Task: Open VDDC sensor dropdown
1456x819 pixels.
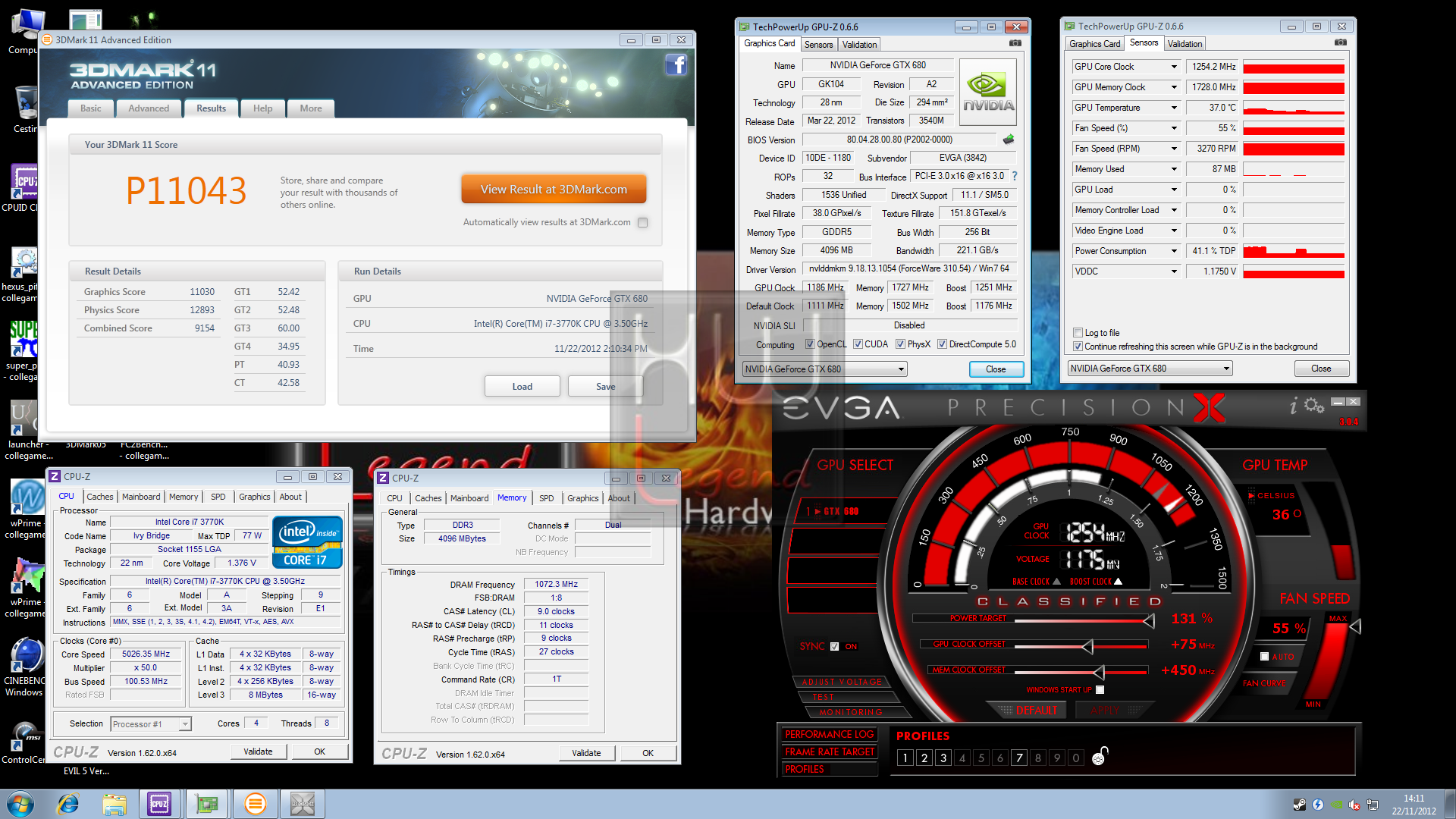Action: coord(1174,271)
